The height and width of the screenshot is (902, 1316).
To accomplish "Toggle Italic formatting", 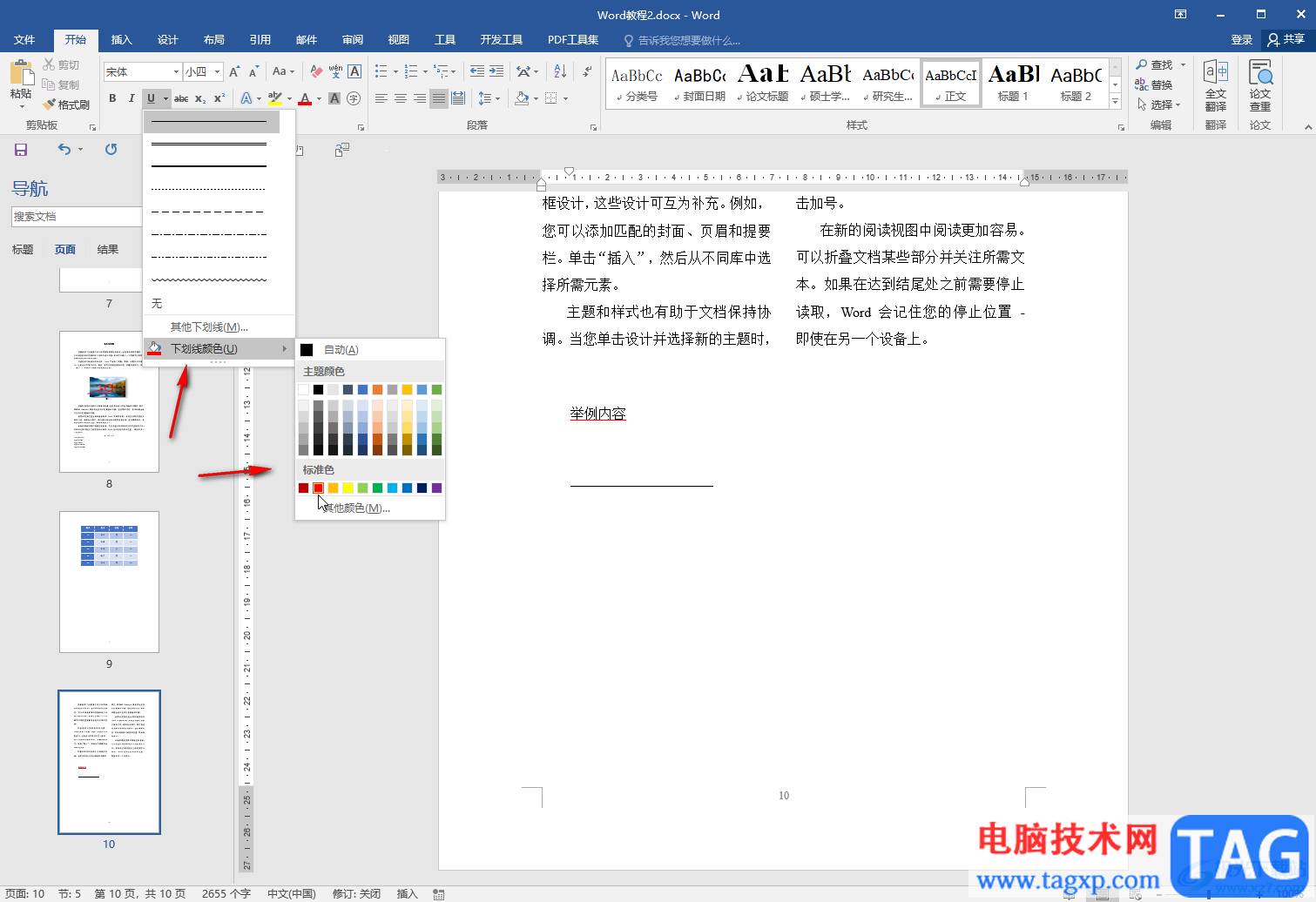I will click(132, 98).
